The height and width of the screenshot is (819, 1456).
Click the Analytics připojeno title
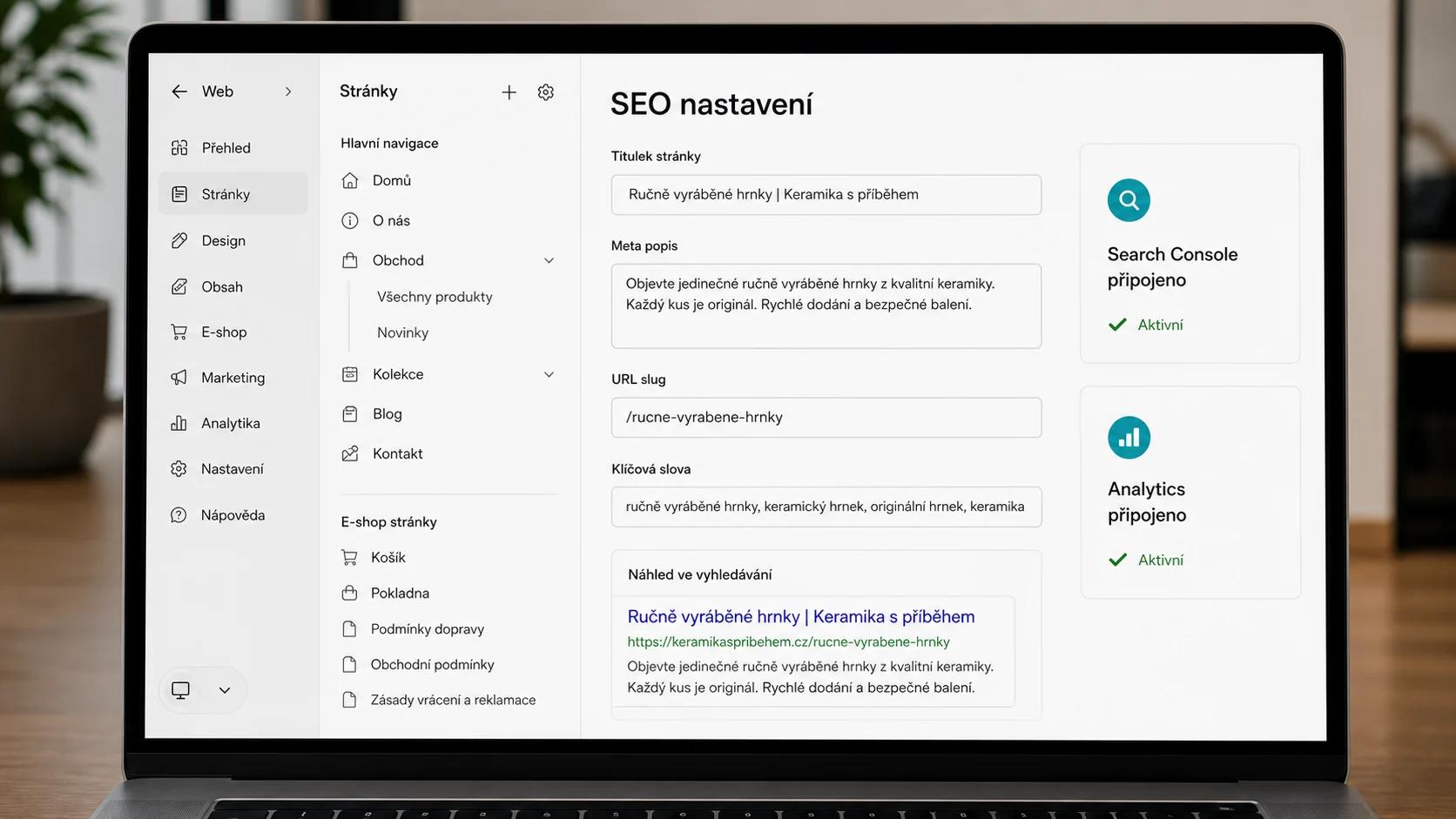[1147, 502]
